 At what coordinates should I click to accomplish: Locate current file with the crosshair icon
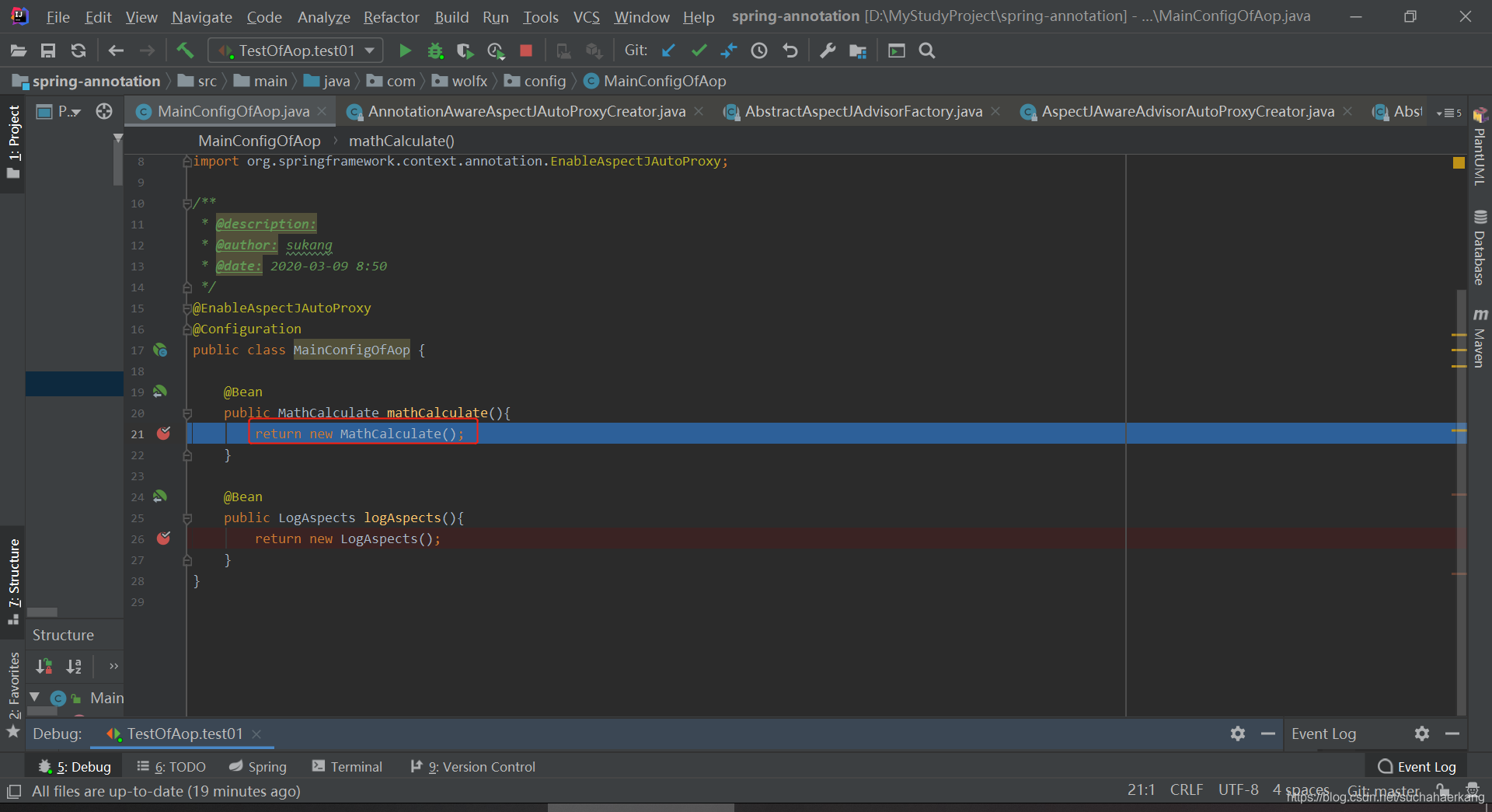coord(104,112)
